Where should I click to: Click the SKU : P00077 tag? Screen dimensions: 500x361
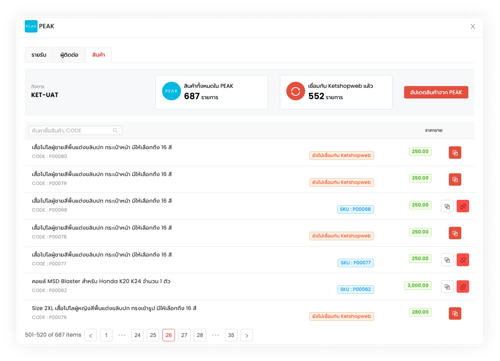point(355,263)
